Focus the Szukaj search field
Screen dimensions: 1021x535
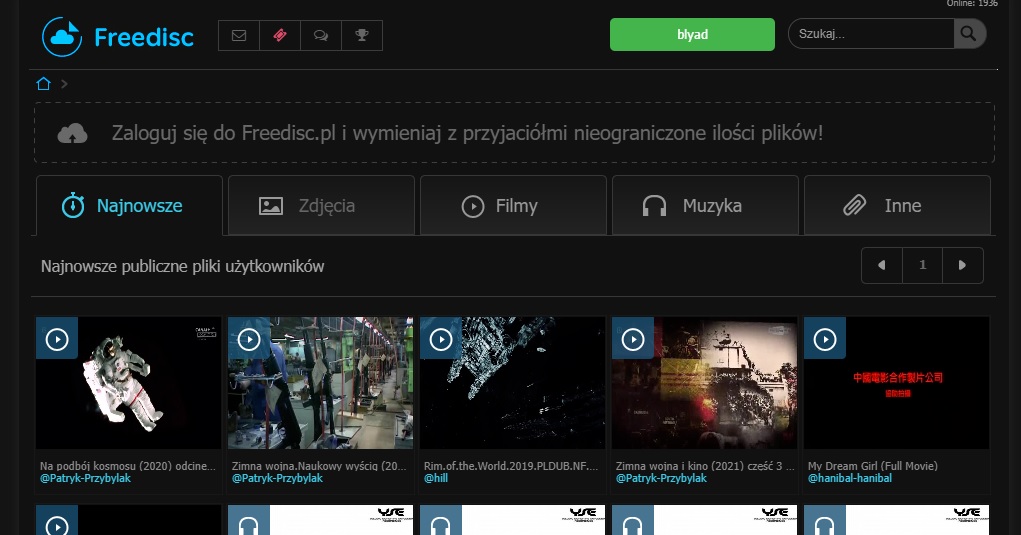(871, 34)
